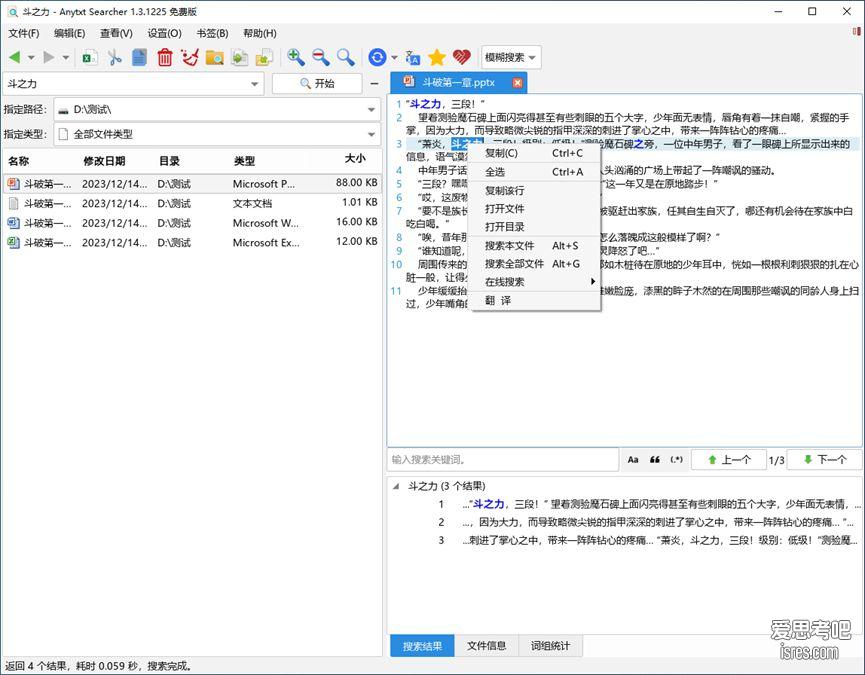Expand the 指定路径 D:\测试\ dropdown
The image size is (865, 675).
(x=372, y=109)
